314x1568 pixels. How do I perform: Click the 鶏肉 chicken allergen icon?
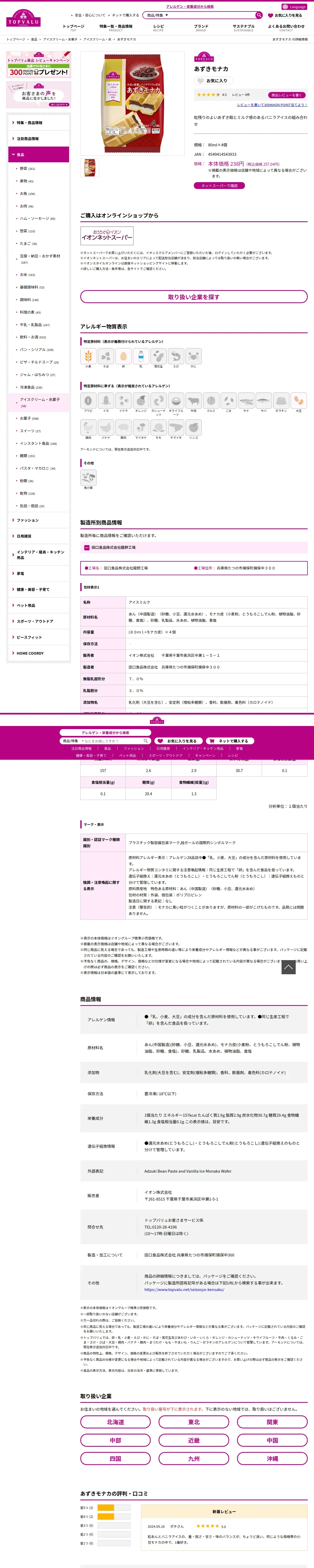pyautogui.click(x=88, y=427)
